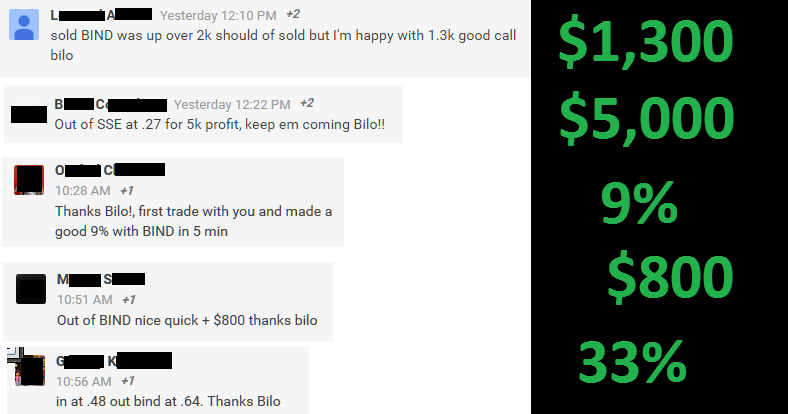Click the +1 on the 10:56 AM comment
788x414 pixels.
click(128, 381)
